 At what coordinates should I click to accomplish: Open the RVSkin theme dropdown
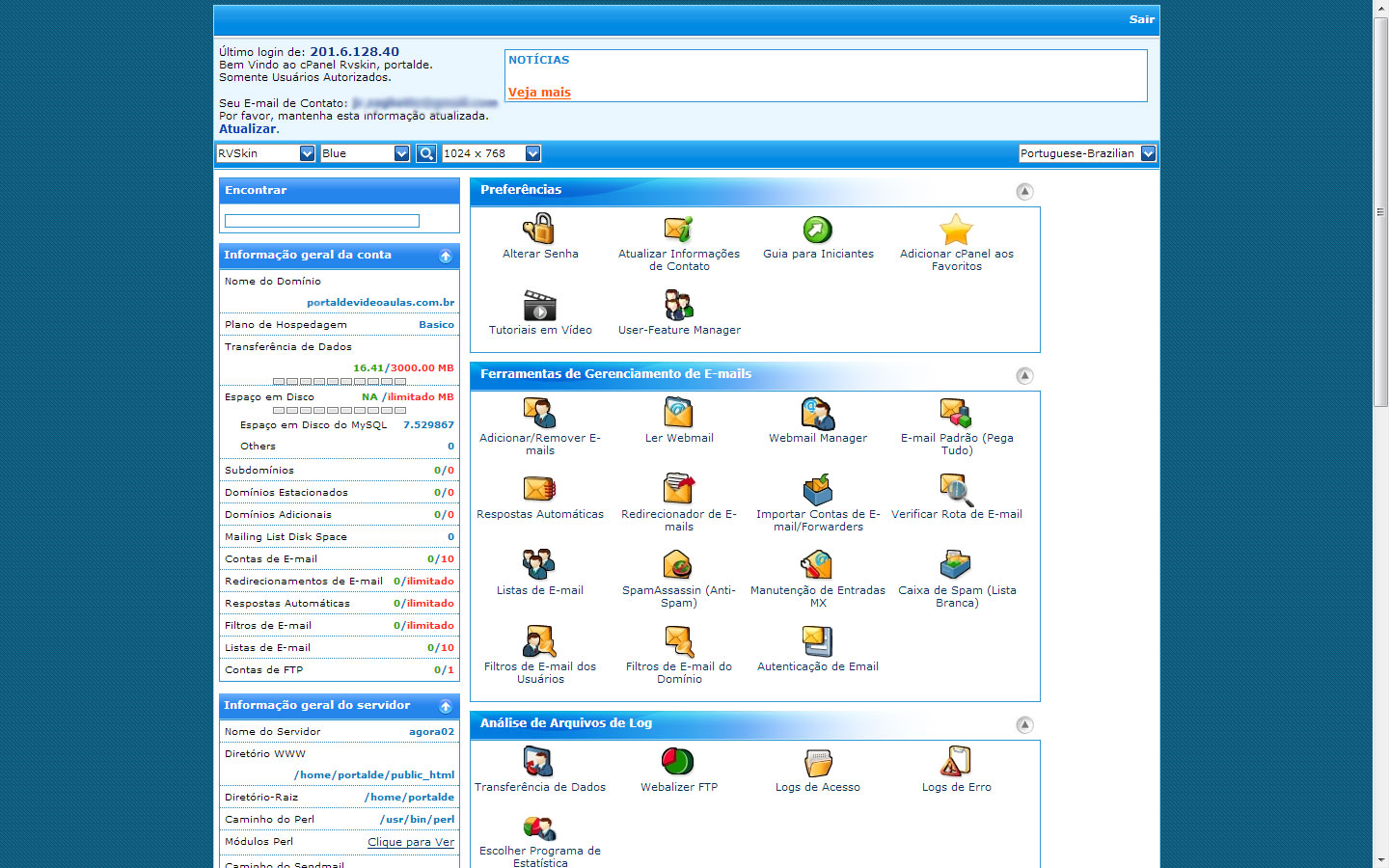[x=266, y=153]
